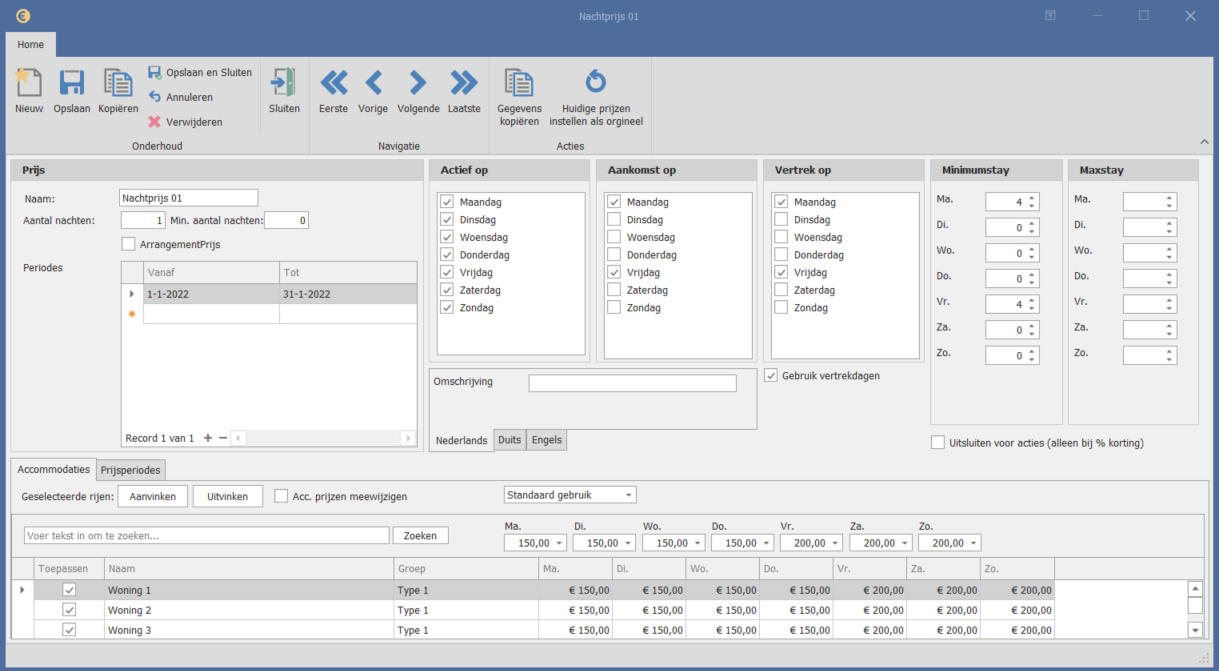Click Verwijderen red cross
This screenshot has width=1219, height=671.
click(x=155, y=122)
